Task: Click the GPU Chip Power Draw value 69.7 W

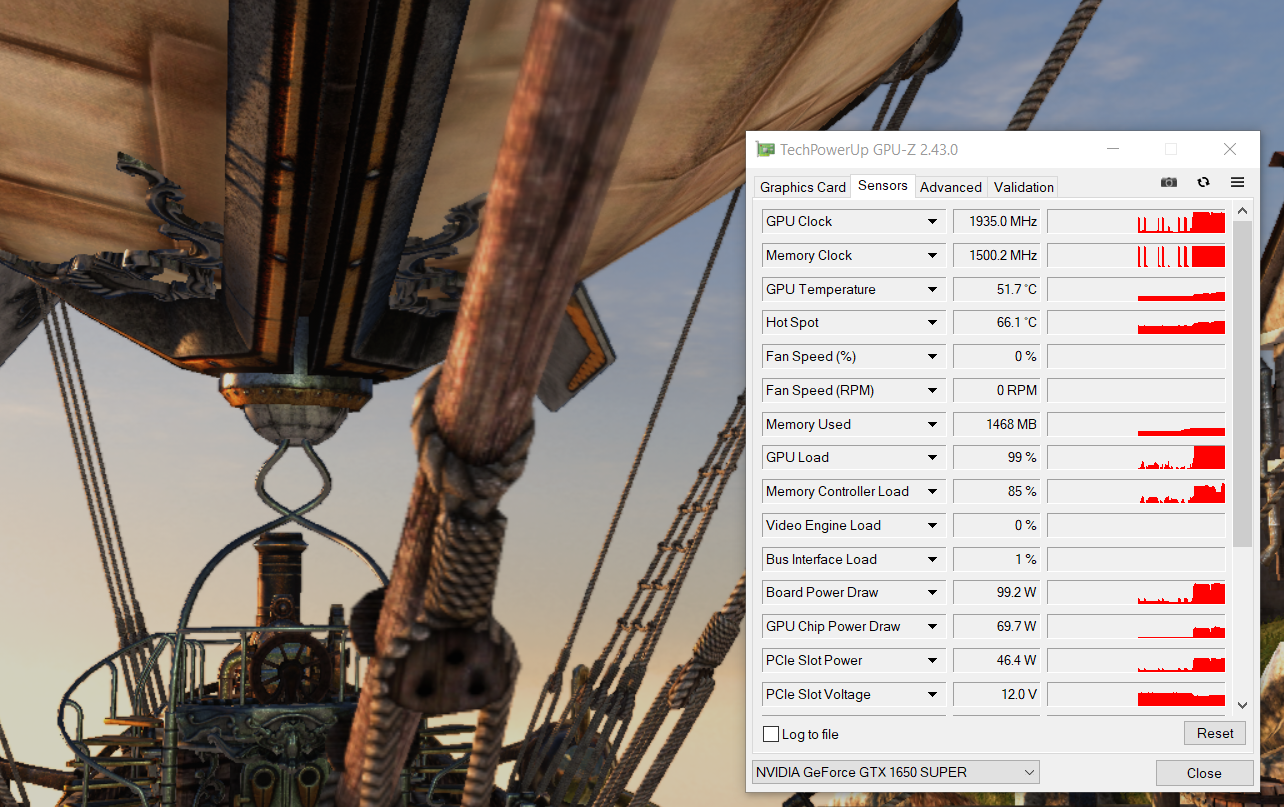Action: coord(997,626)
